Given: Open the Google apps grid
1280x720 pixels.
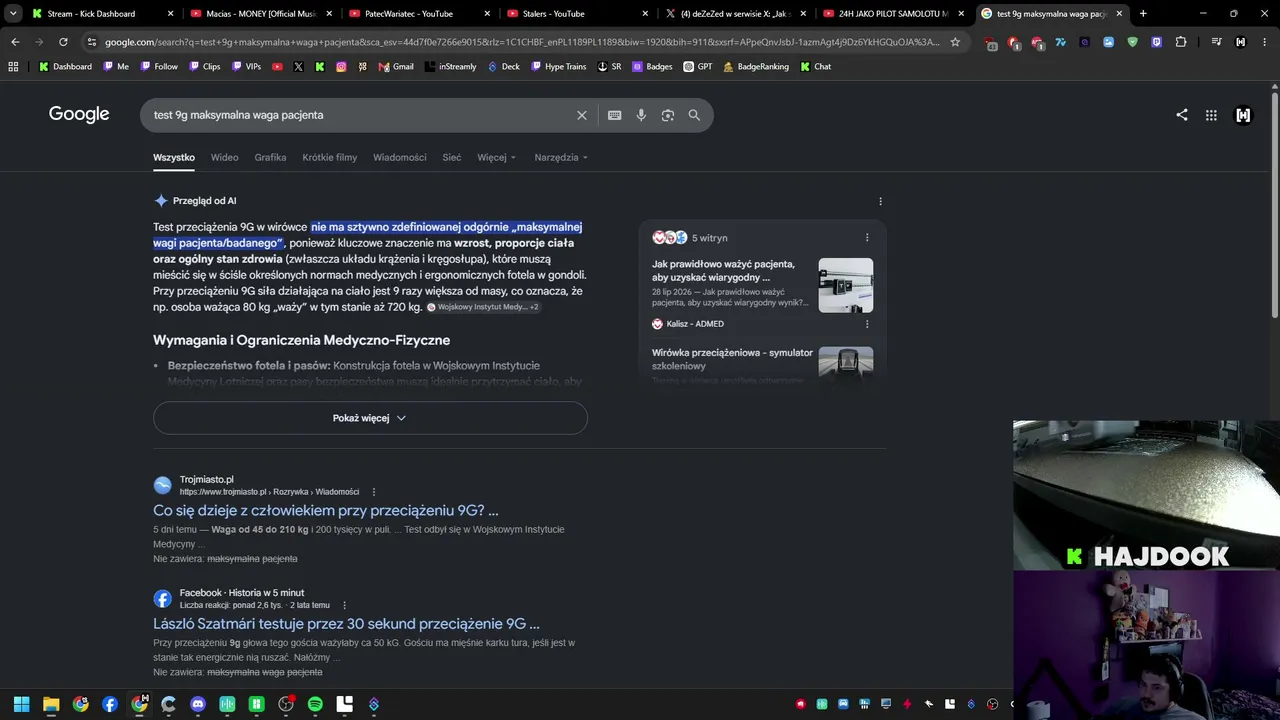Looking at the screenshot, I should click(1211, 115).
